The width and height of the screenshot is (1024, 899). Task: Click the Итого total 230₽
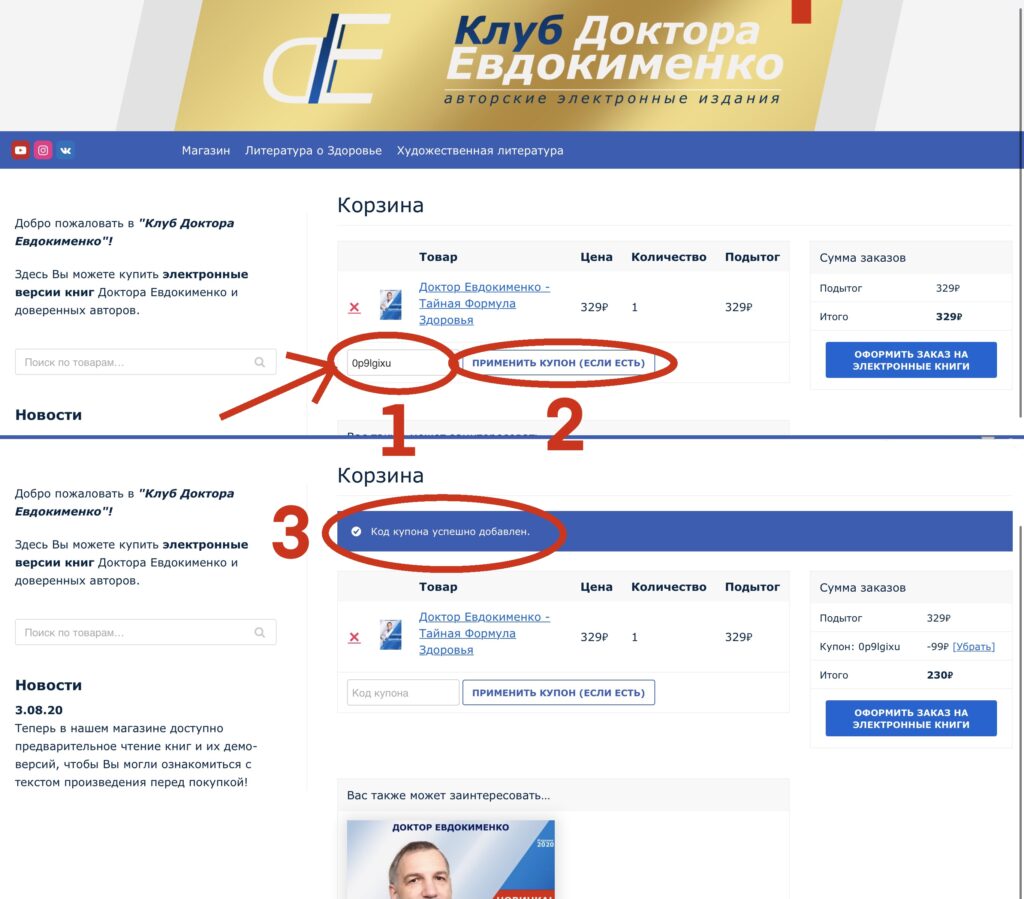(940, 675)
